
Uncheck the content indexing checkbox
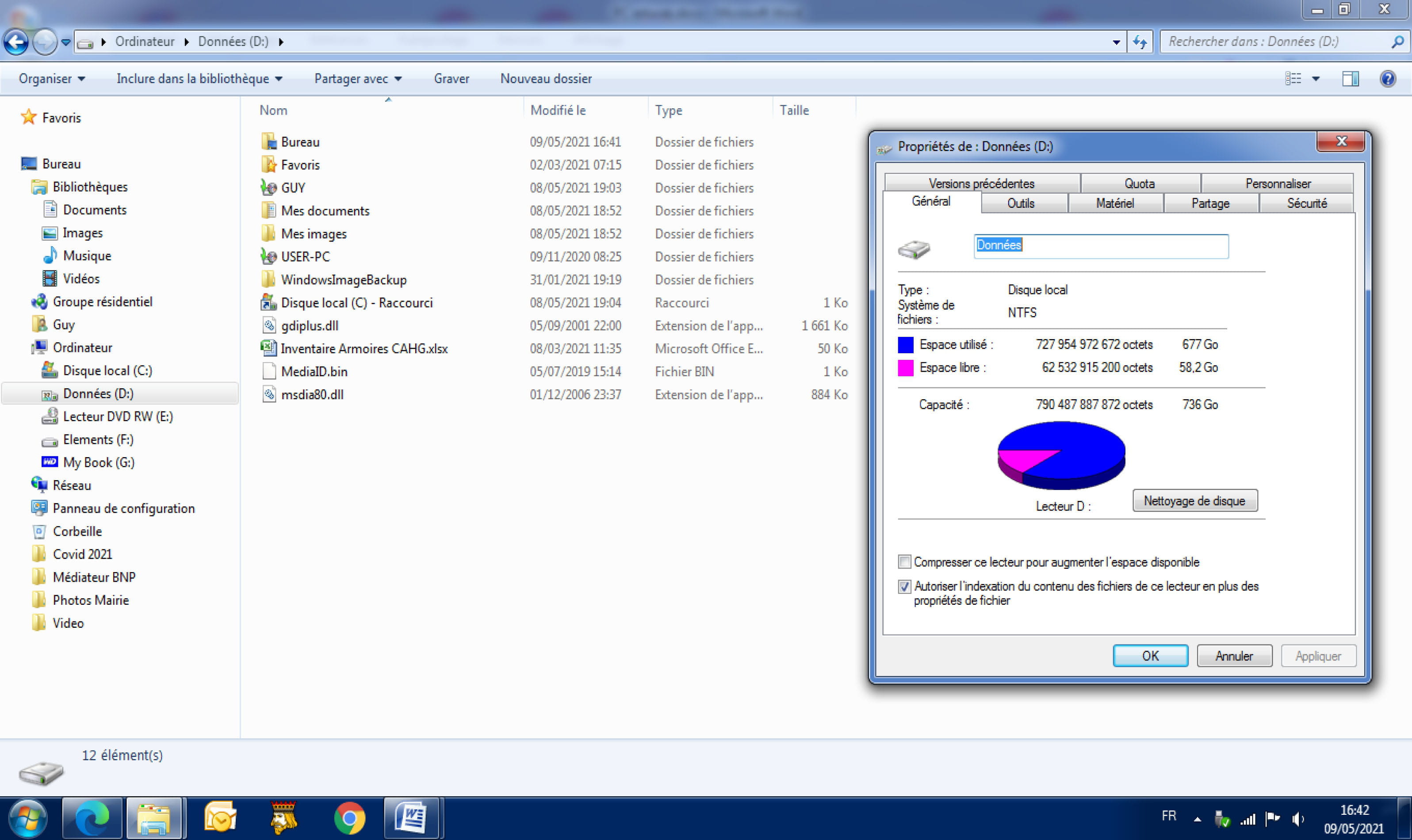tap(905, 586)
